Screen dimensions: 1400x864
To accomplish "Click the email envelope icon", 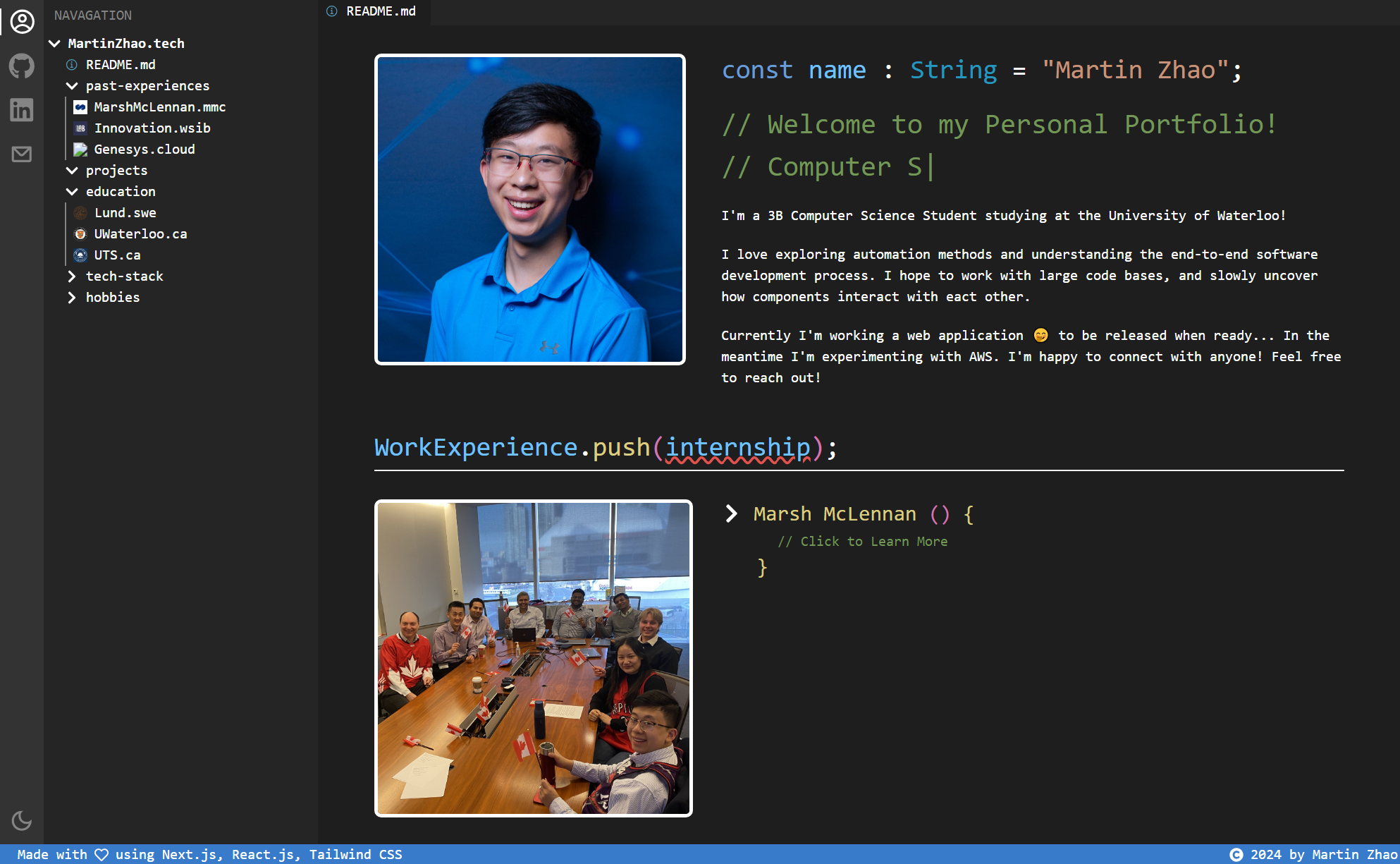I will click(22, 154).
